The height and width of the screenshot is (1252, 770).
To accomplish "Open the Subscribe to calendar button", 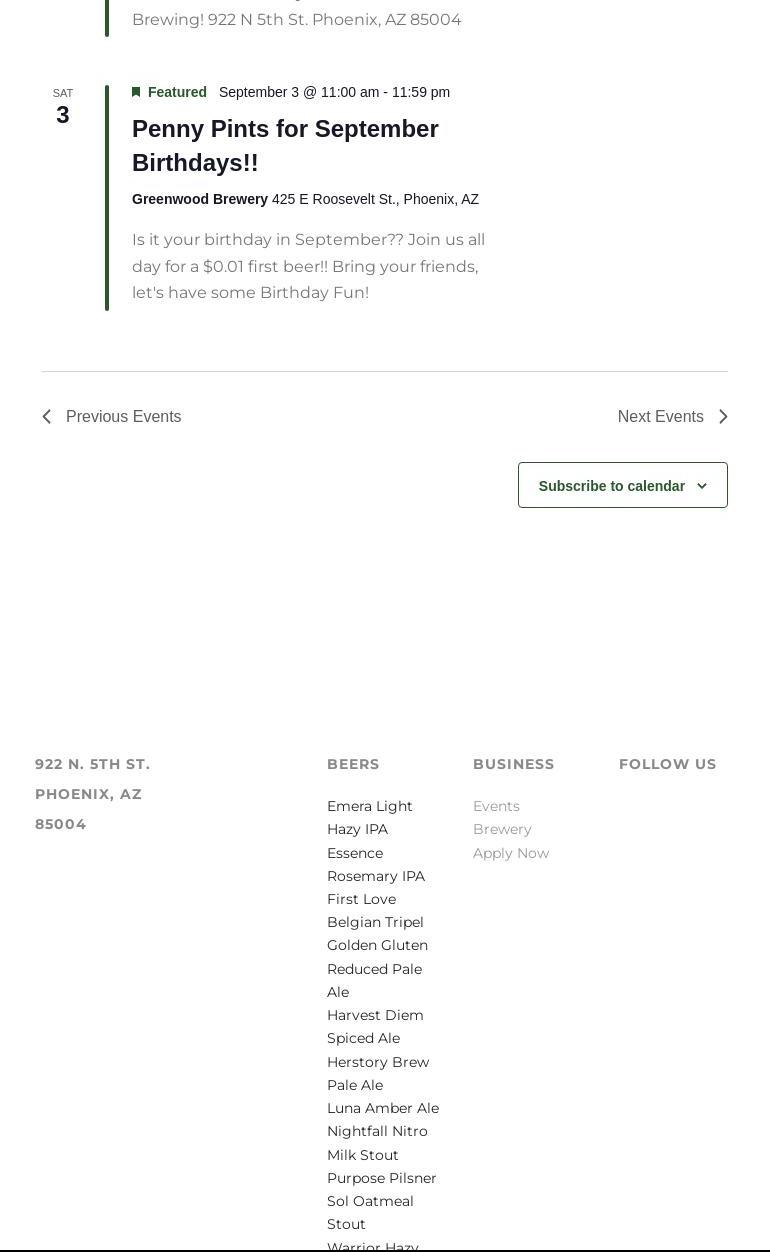I will click(x=612, y=486).
